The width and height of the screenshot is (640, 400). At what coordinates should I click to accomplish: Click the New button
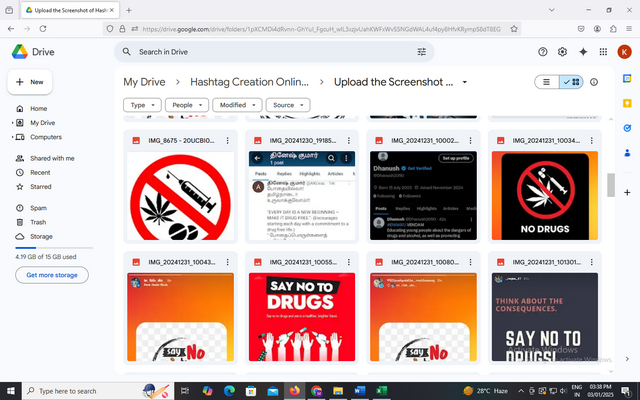pos(30,82)
